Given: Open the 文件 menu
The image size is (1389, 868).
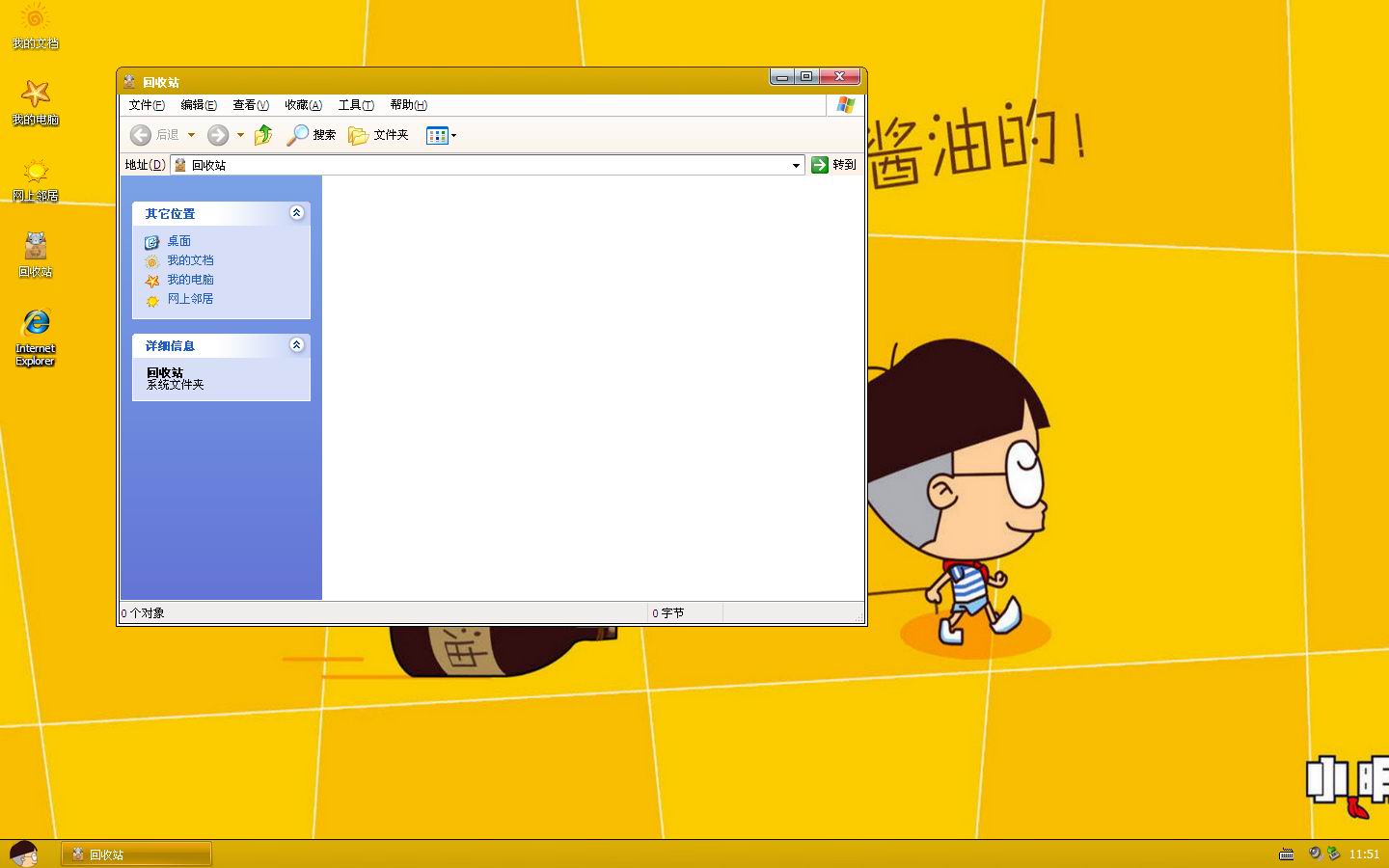Looking at the screenshot, I should pos(147,105).
